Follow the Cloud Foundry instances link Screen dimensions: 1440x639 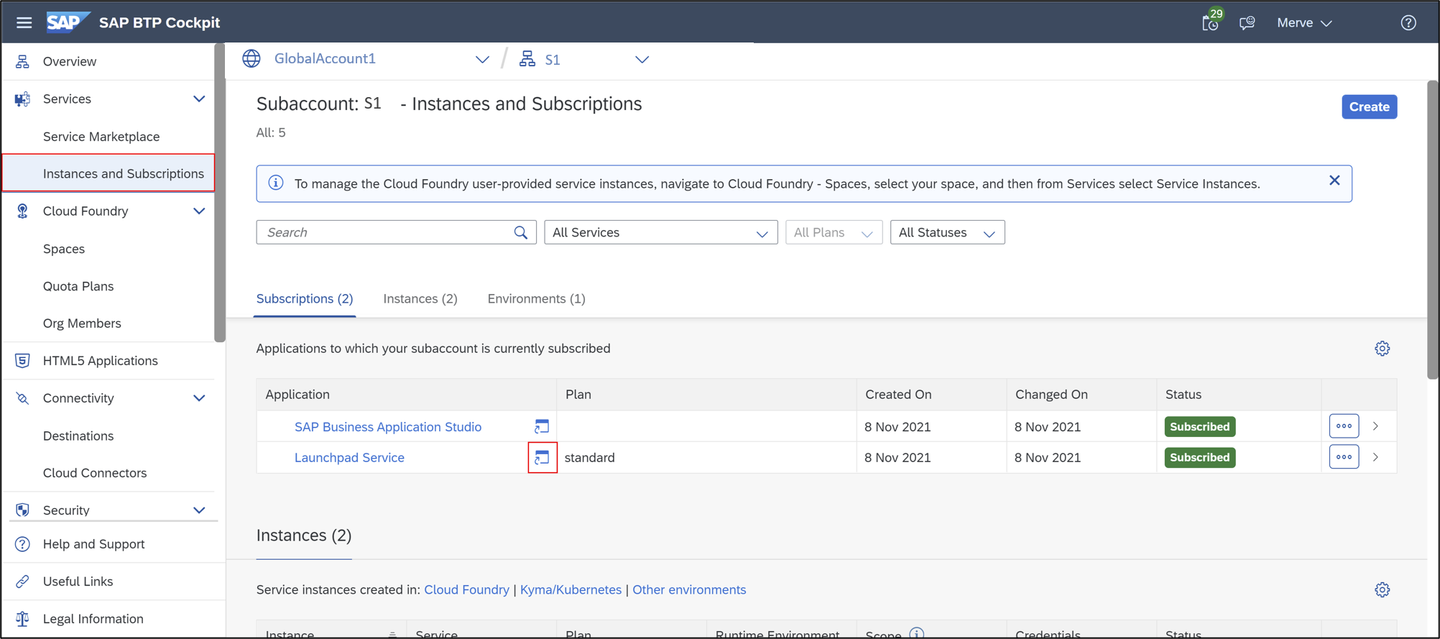coord(467,590)
